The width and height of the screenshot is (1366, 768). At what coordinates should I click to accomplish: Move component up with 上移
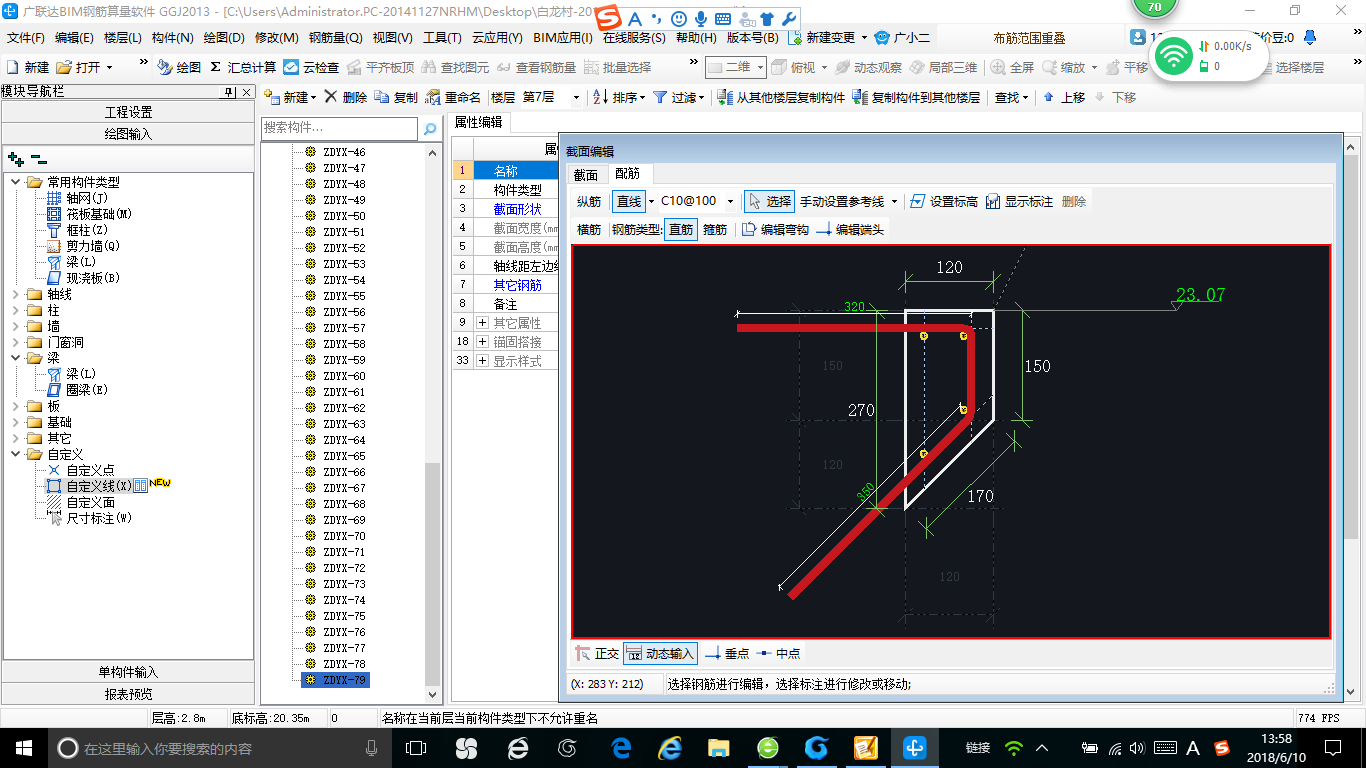(1064, 97)
